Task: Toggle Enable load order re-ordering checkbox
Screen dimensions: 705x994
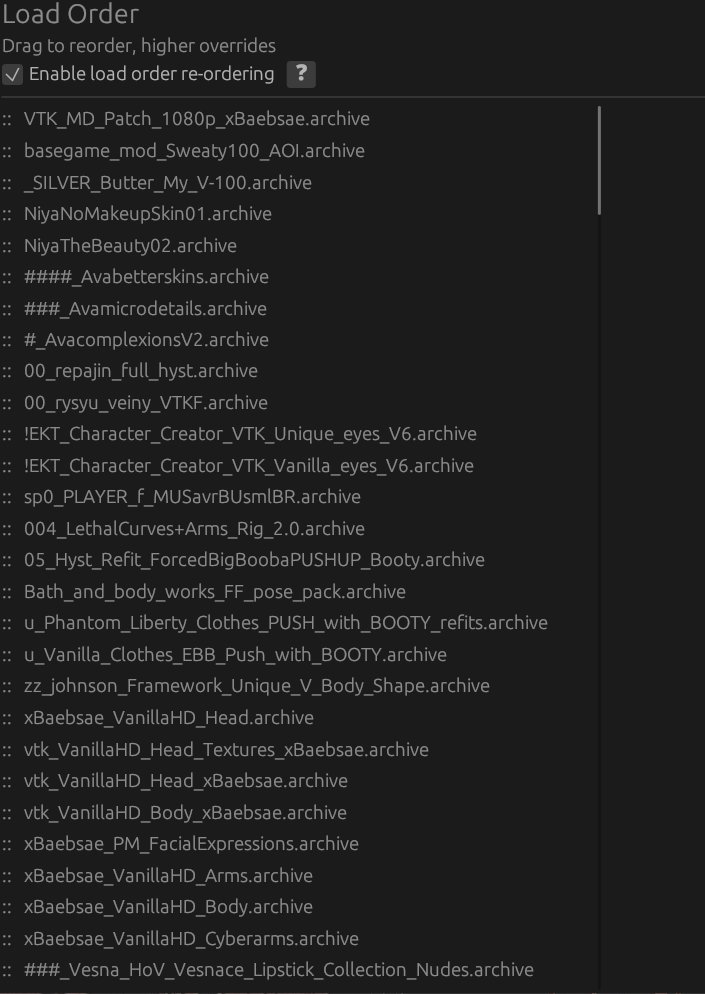Action: click(13, 75)
